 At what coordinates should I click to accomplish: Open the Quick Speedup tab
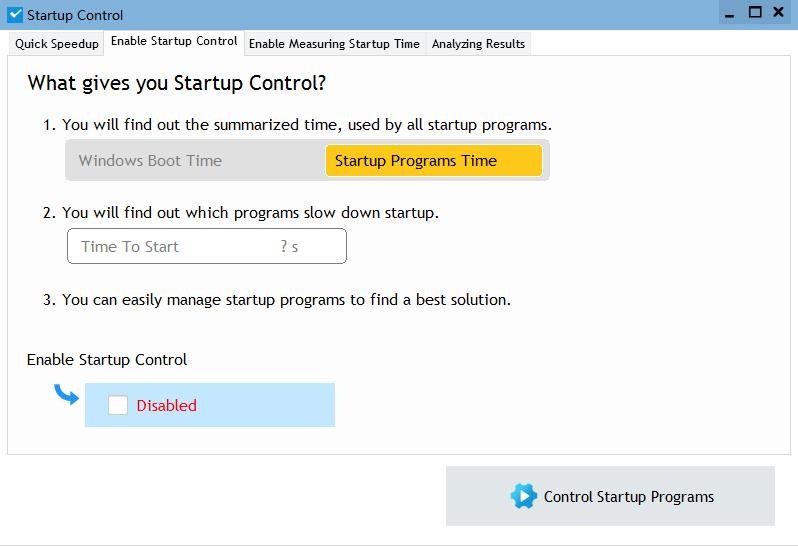click(56, 44)
